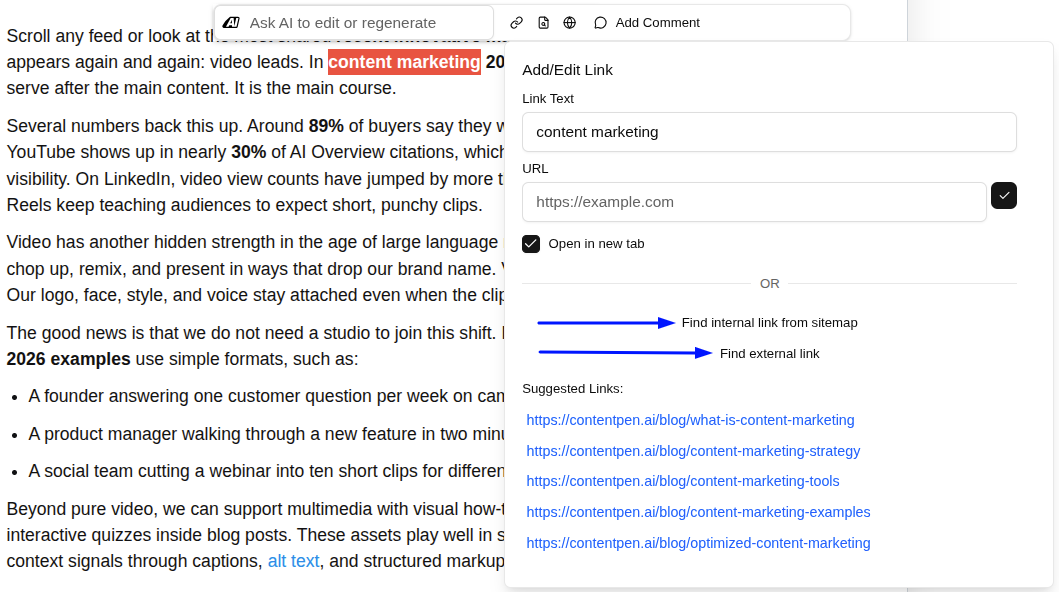Focus the URL input field
Image resolution: width=1059 pixels, height=592 pixels.
[x=754, y=201]
